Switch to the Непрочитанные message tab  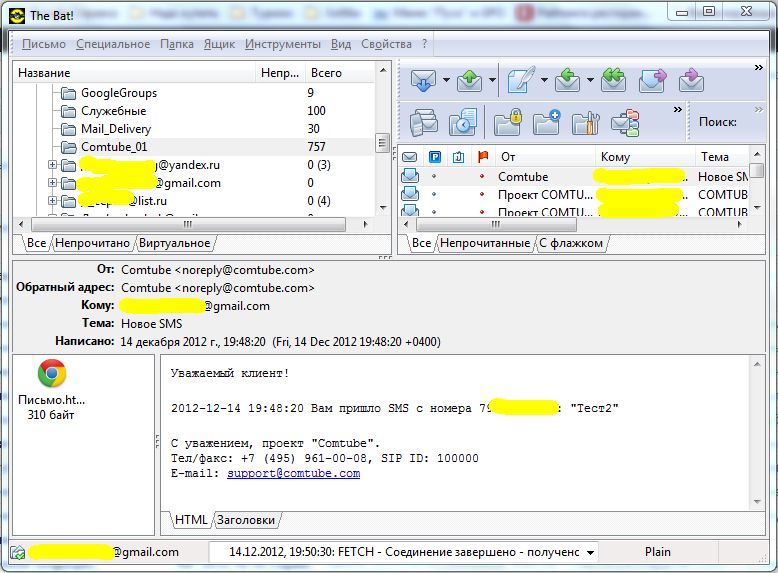[x=485, y=243]
